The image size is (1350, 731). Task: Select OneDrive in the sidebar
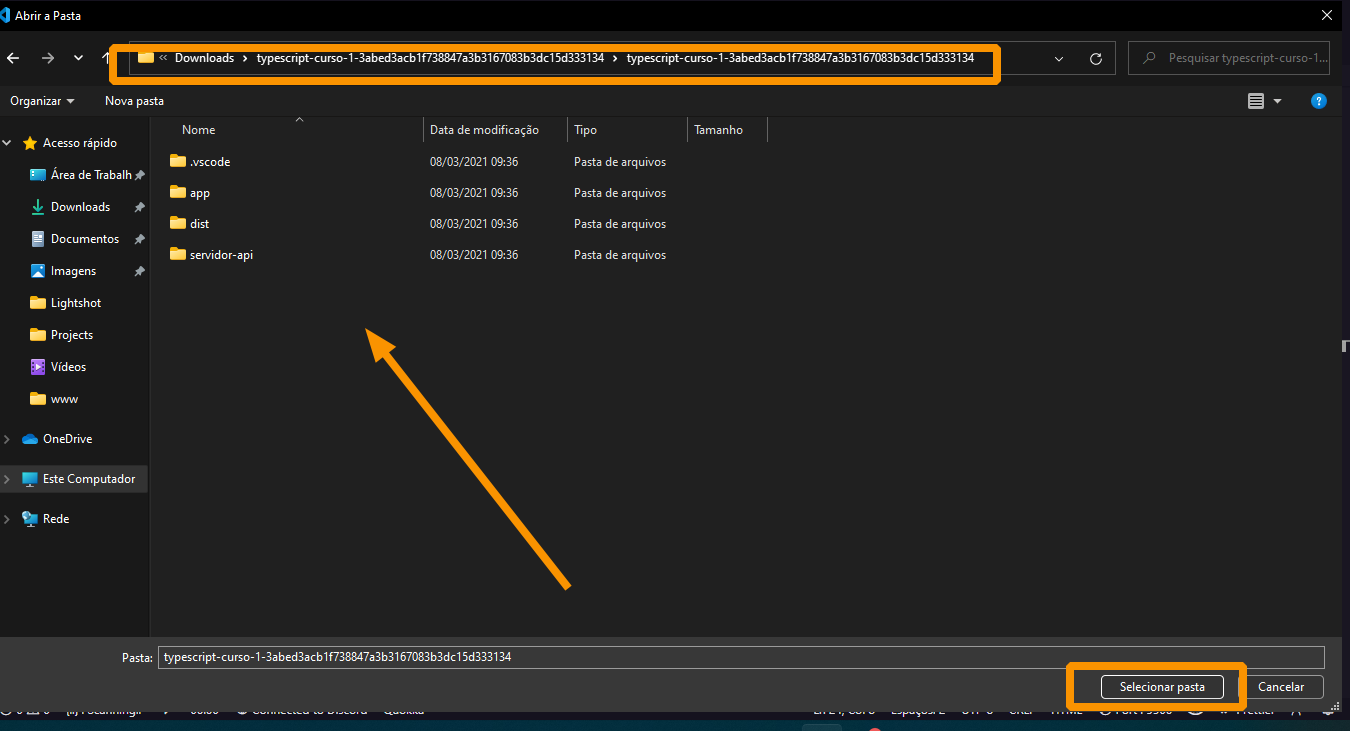click(67, 439)
